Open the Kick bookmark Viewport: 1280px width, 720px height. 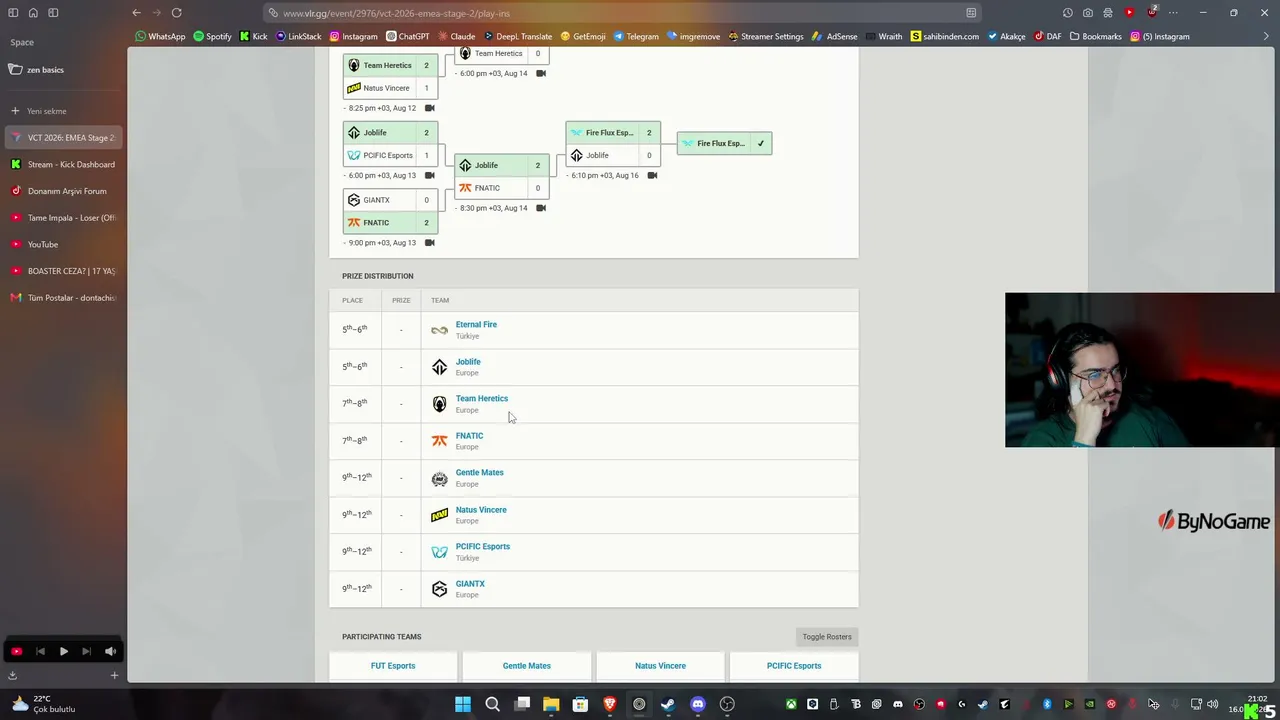click(253, 36)
